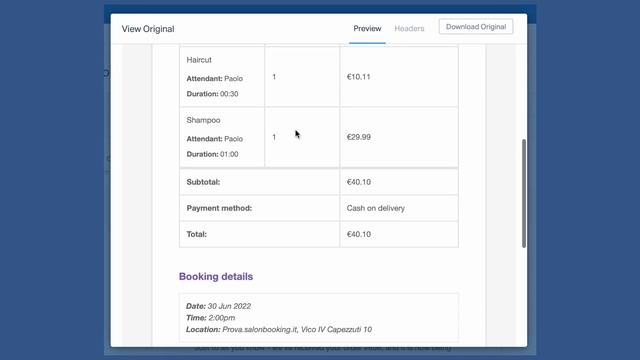Click the "Haircut" service name

pos(199,60)
